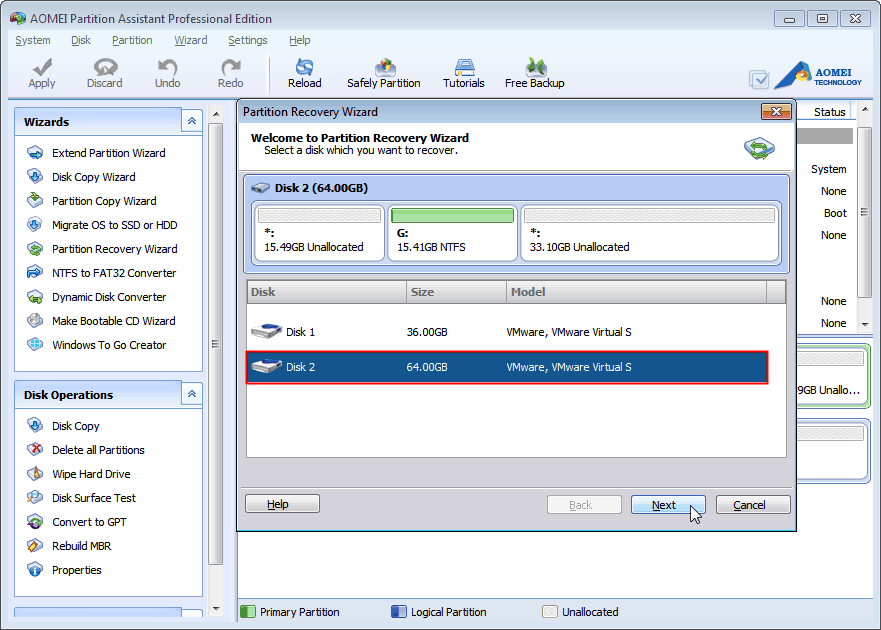Collapse the Disk Operations panel
The height and width of the screenshot is (630, 881).
pos(191,393)
